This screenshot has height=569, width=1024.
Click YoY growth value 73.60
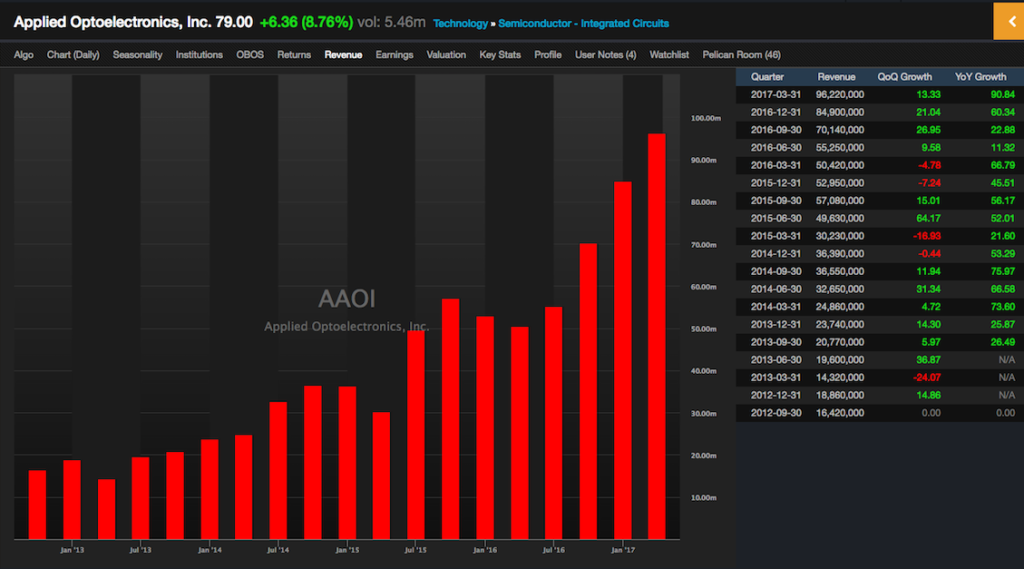pos(1002,306)
